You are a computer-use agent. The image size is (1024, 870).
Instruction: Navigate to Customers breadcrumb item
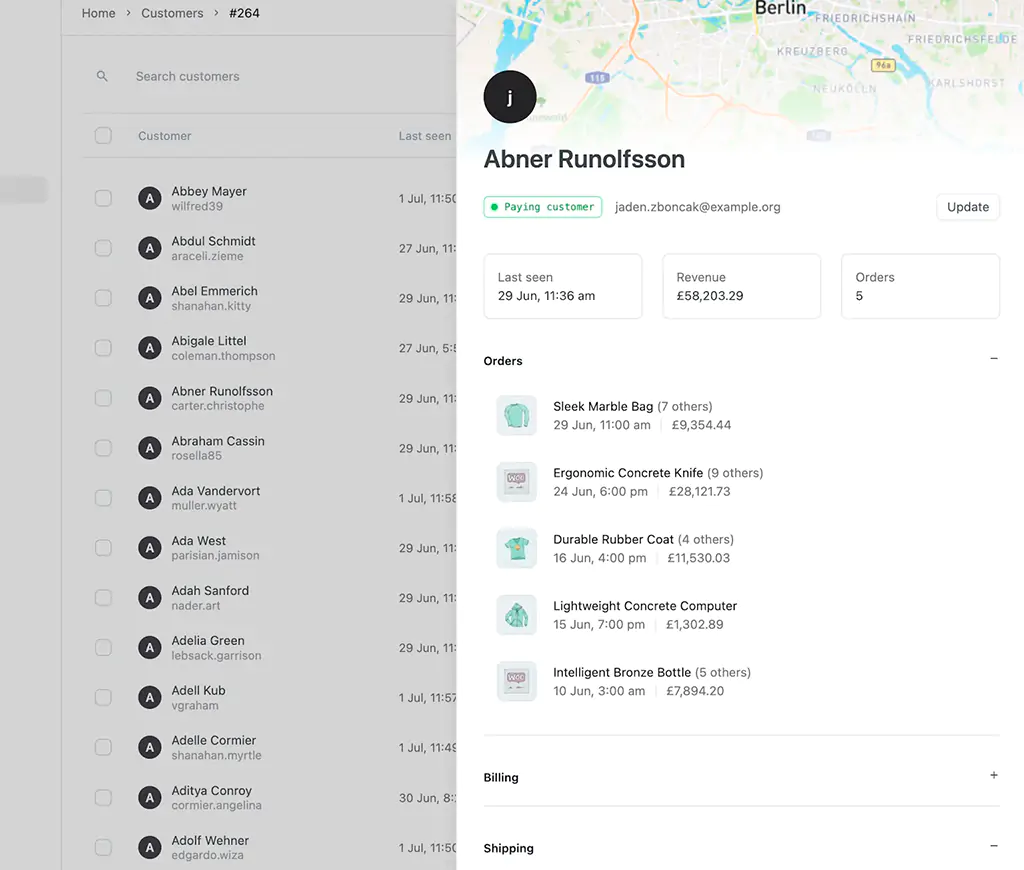coord(172,13)
